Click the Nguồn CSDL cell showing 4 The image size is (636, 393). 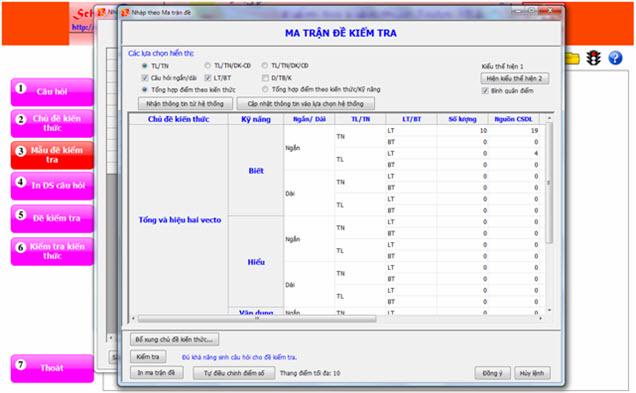tap(514, 153)
